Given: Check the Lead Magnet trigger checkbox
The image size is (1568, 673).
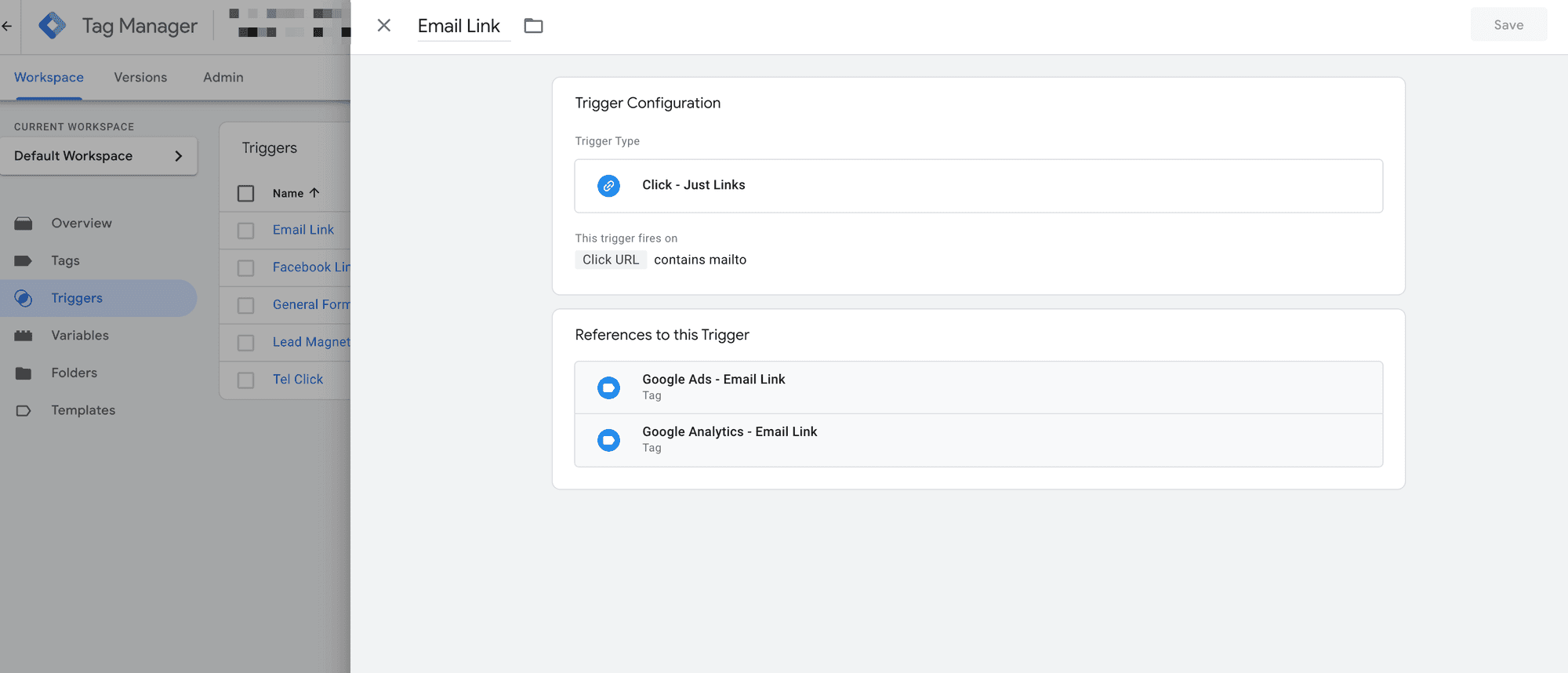Looking at the screenshot, I should pos(246,343).
